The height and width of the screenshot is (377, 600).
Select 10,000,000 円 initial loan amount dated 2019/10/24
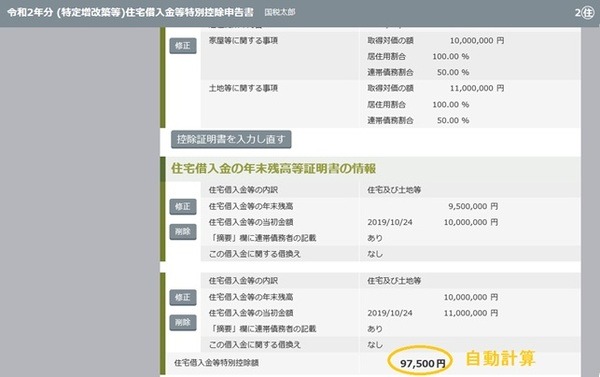471,222
